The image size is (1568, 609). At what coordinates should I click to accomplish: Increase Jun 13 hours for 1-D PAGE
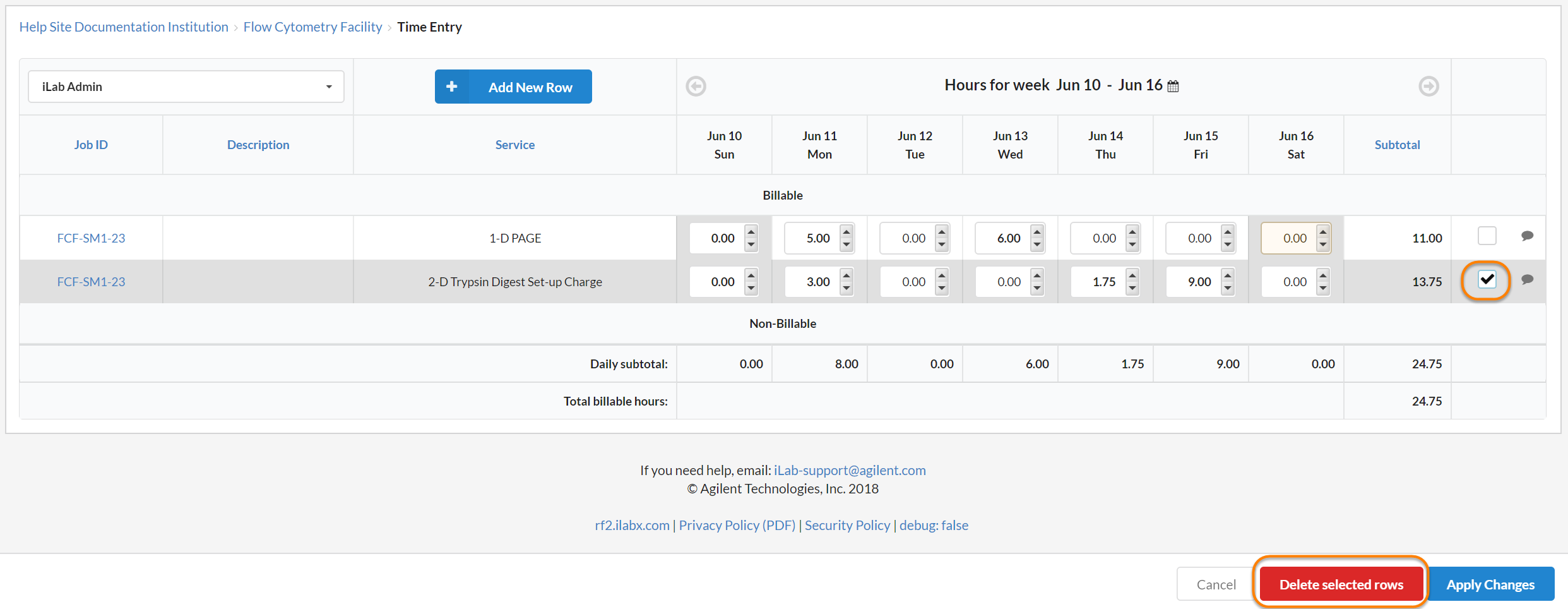[1037, 232]
